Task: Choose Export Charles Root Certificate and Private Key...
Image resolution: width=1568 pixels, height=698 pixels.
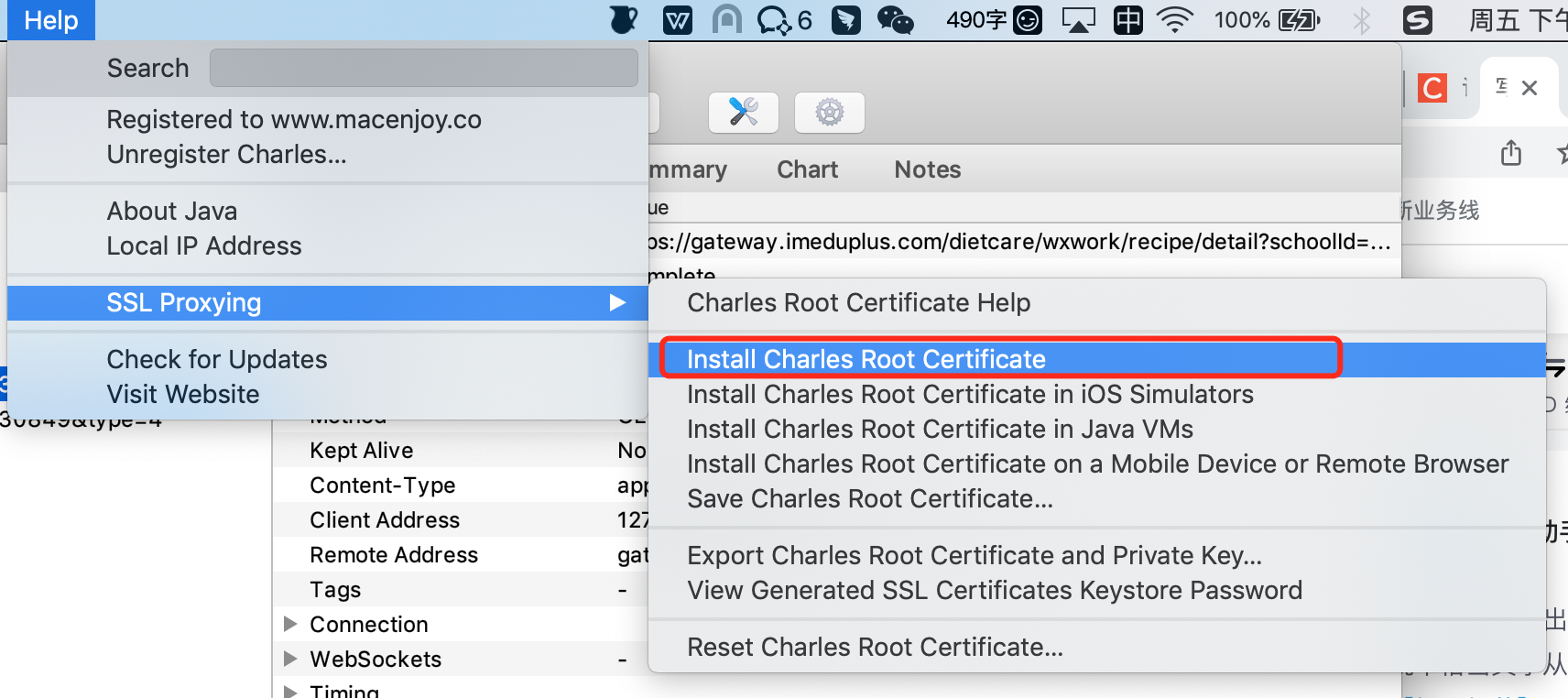Action: click(1097, 556)
